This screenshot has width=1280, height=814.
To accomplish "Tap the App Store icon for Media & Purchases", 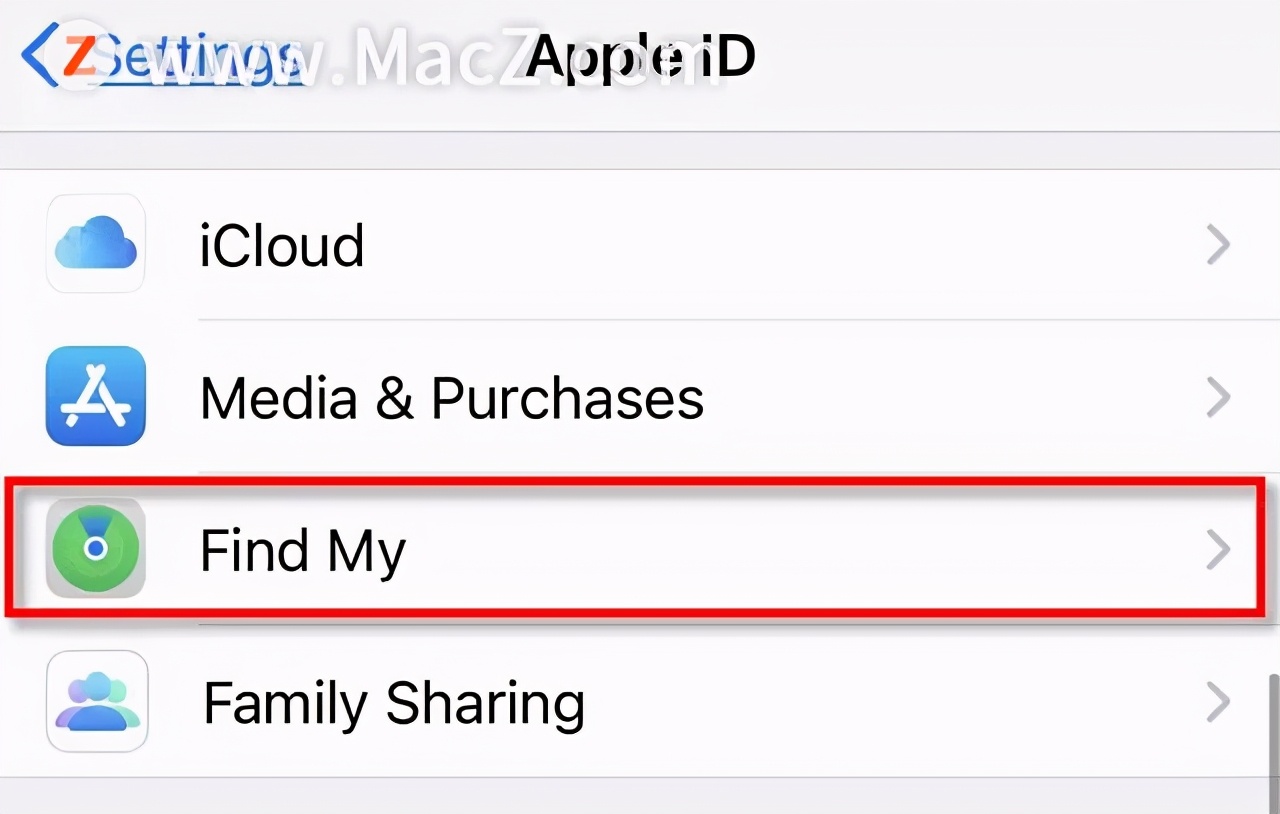I will [x=96, y=396].
